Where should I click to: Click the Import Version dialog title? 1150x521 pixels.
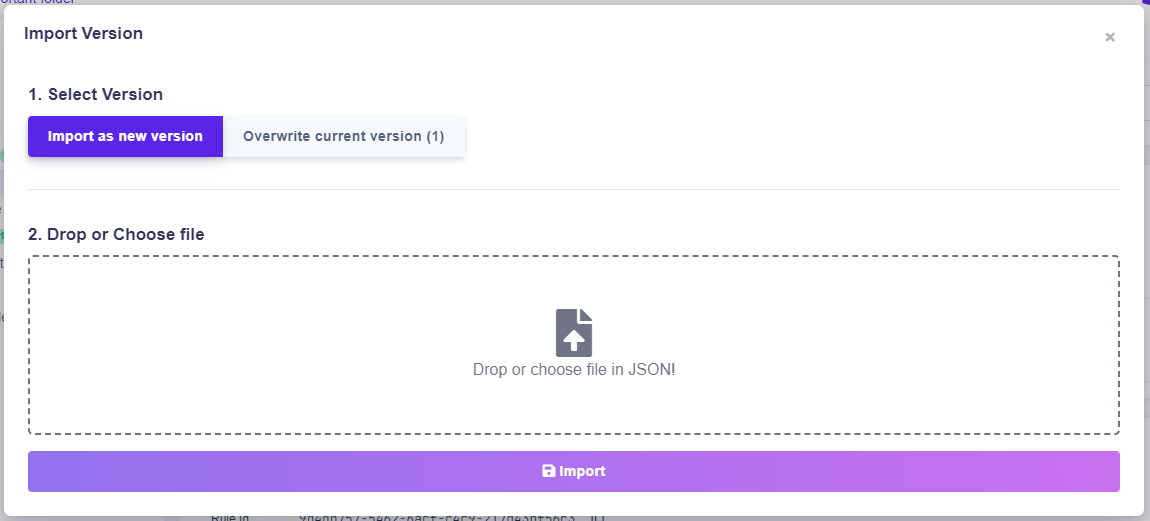(x=83, y=33)
